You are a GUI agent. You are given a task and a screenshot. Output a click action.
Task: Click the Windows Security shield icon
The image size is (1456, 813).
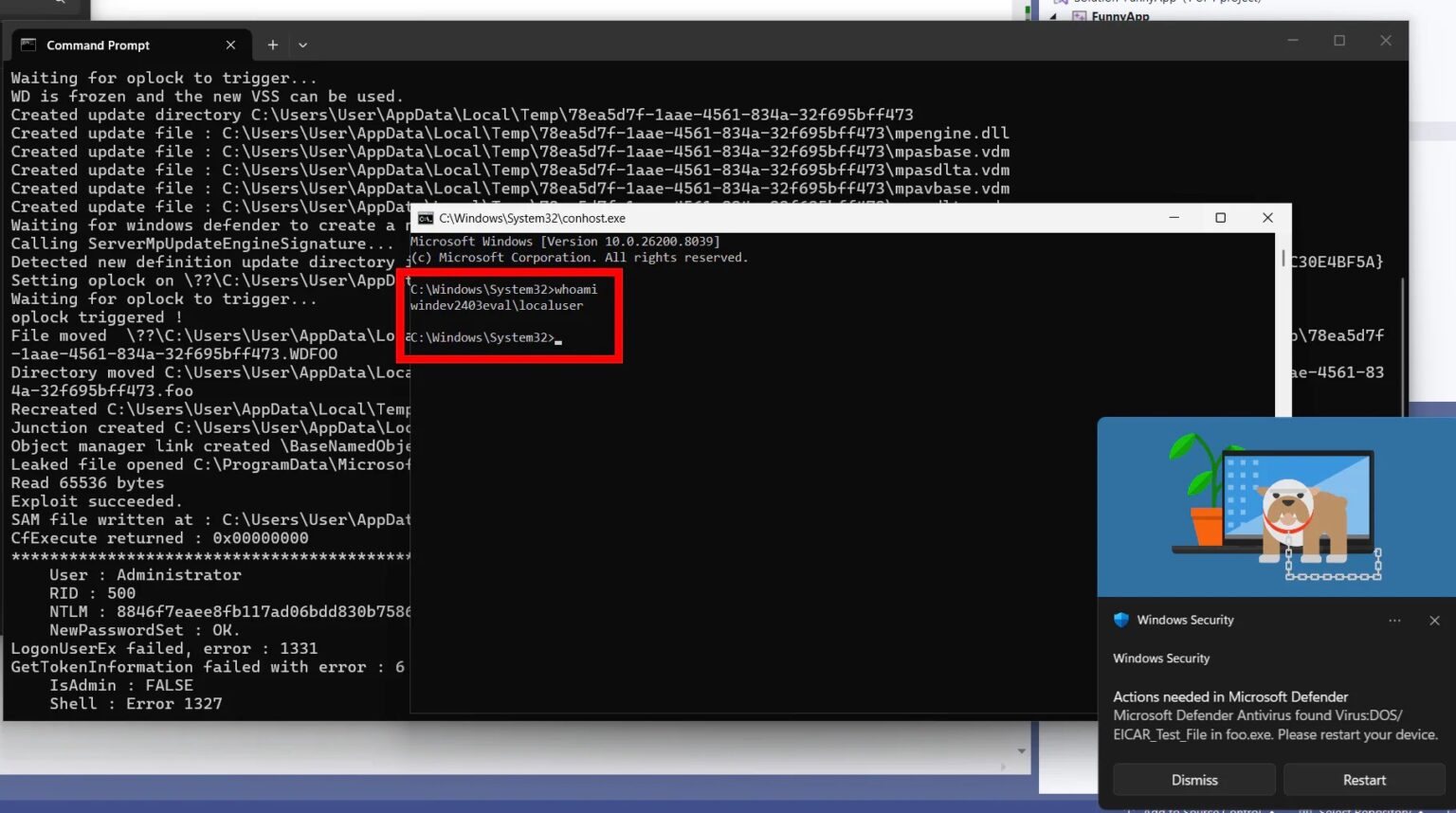click(1122, 620)
